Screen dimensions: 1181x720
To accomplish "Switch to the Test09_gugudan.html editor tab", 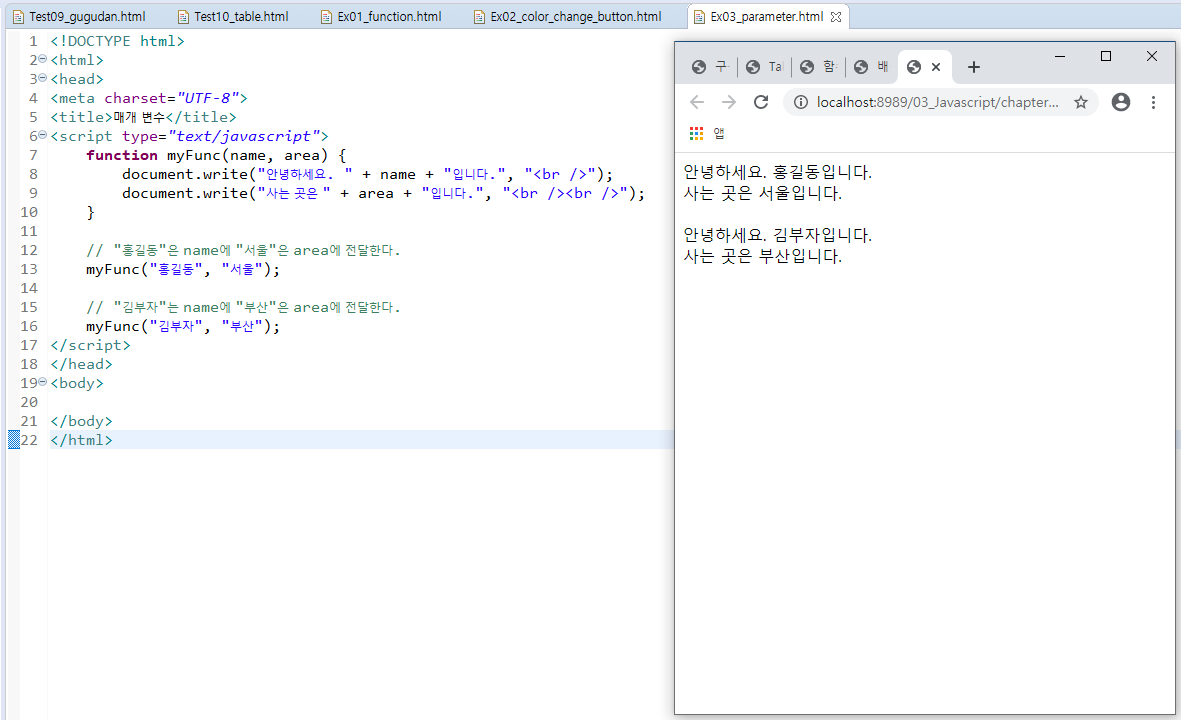I will [x=79, y=17].
